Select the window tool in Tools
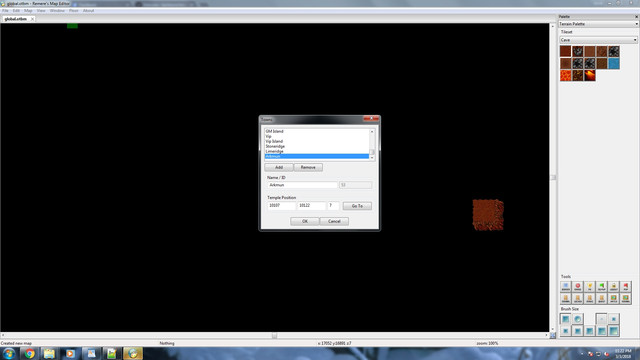The width and height of the screenshot is (640, 360). point(626,299)
